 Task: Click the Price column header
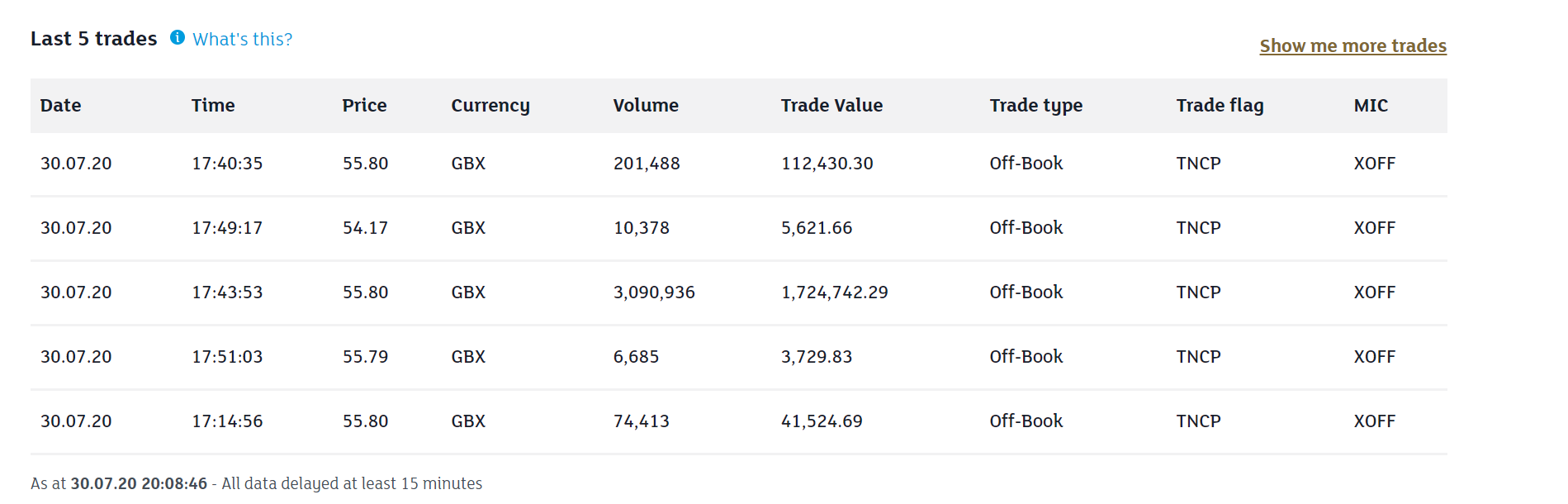click(x=364, y=105)
